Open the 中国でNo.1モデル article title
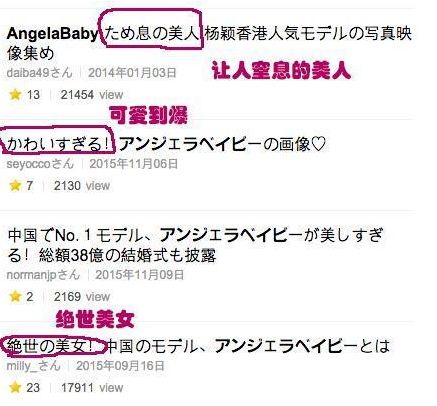Viewport: 437px width, 406px height. coord(195,245)
